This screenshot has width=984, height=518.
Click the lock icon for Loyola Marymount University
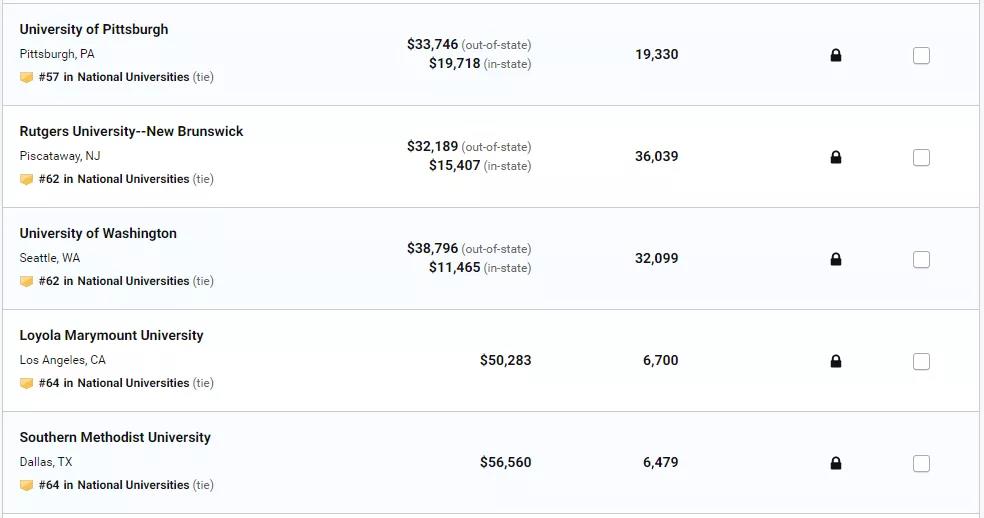pyautogui.click(x=835, y=361)
